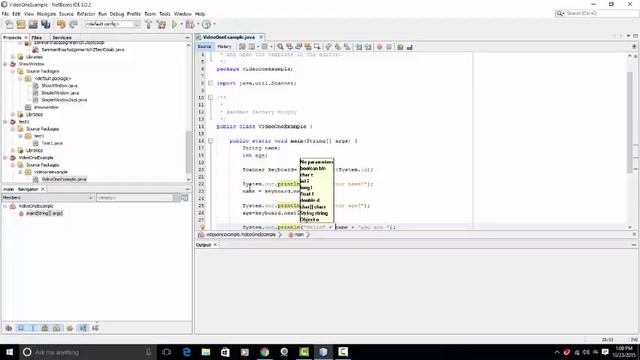Viewport: 640px width, 360px height.
Task: Click the Comment icon in the editor toolbar
Action: (400, 47)
